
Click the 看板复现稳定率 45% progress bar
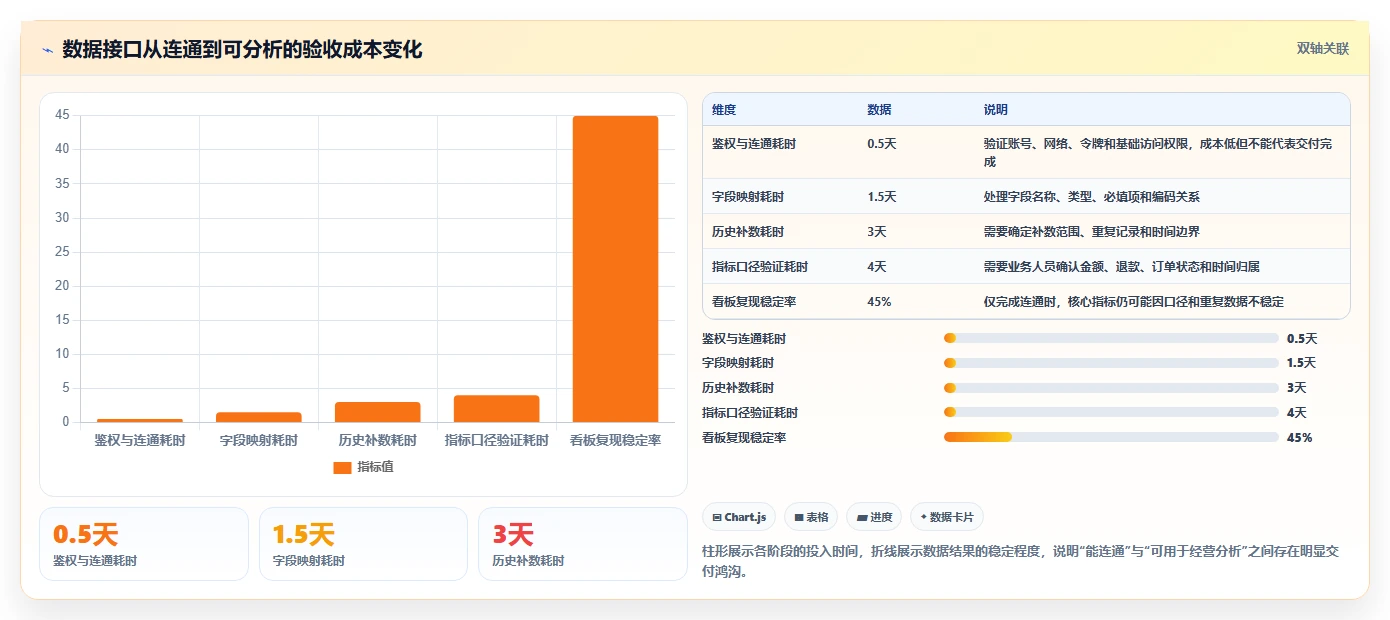1111,437
